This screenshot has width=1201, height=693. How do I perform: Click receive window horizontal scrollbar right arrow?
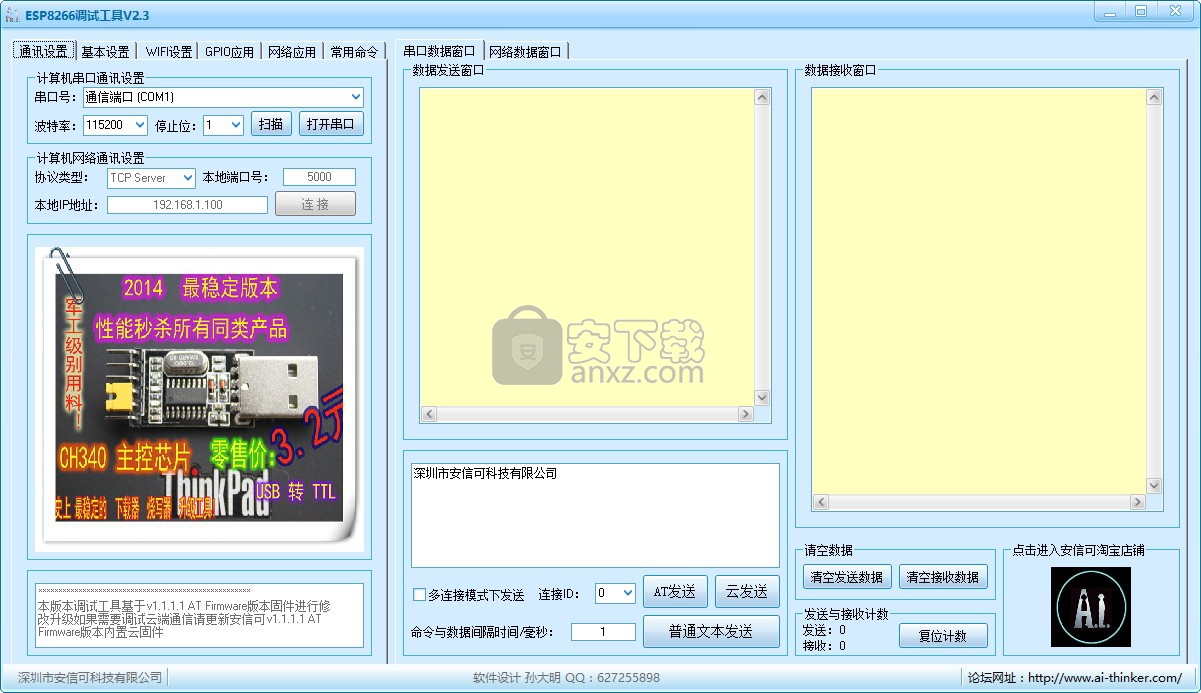tap(1137, 502)
